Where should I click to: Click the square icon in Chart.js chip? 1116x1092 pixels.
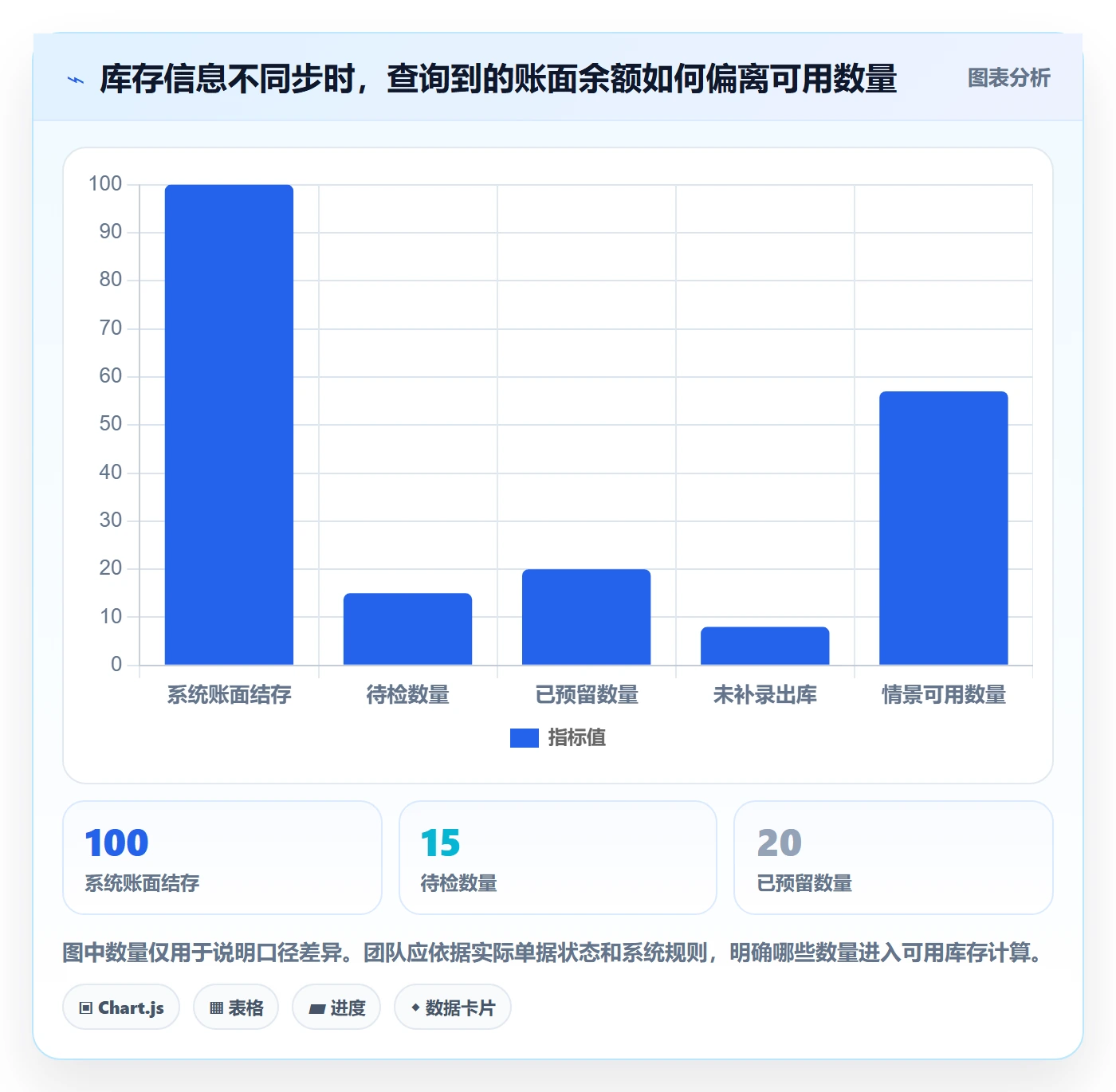tap(86, 1008)
